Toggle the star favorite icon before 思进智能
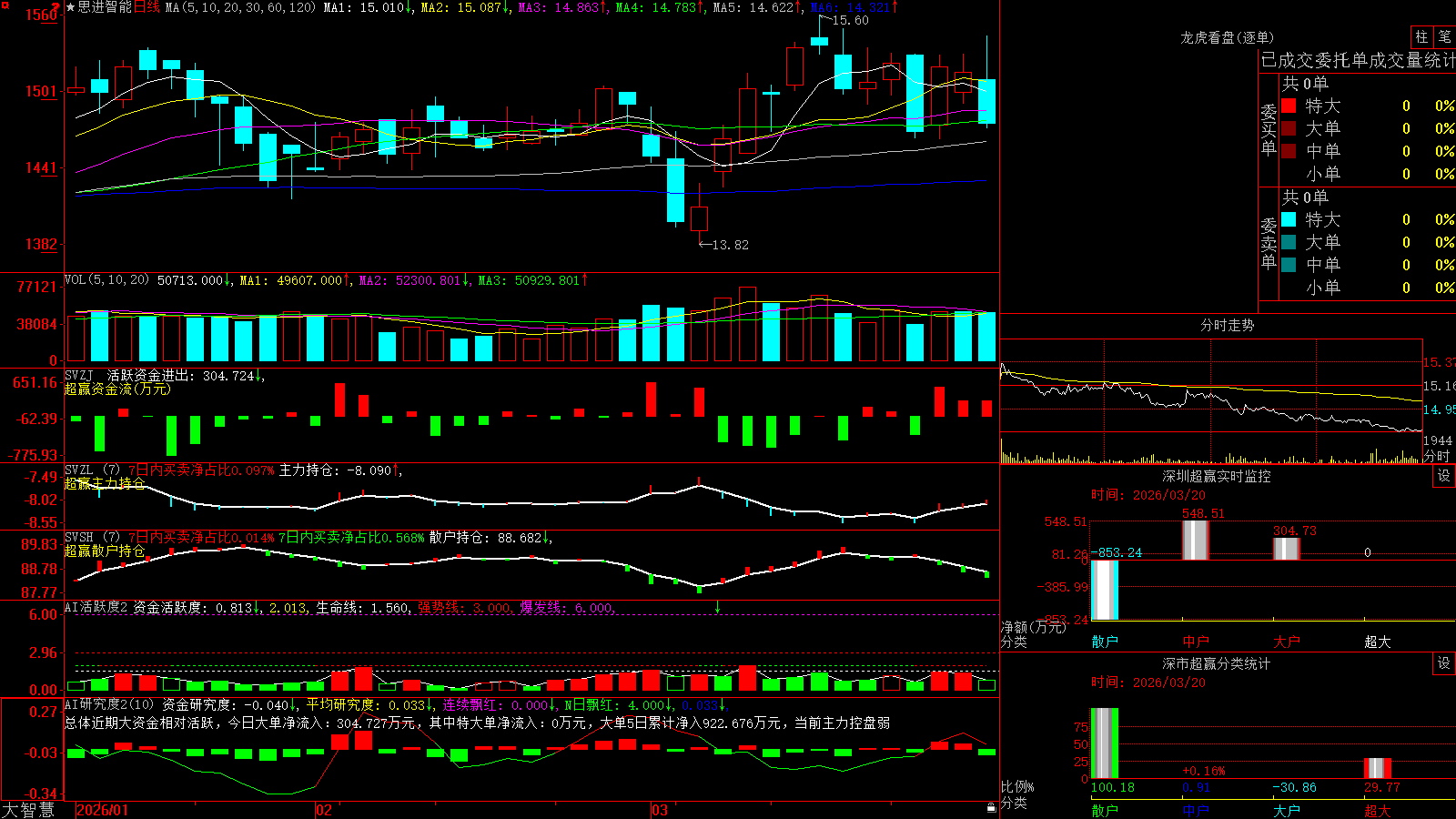1456x819 pixels. [x=70, y=7]
